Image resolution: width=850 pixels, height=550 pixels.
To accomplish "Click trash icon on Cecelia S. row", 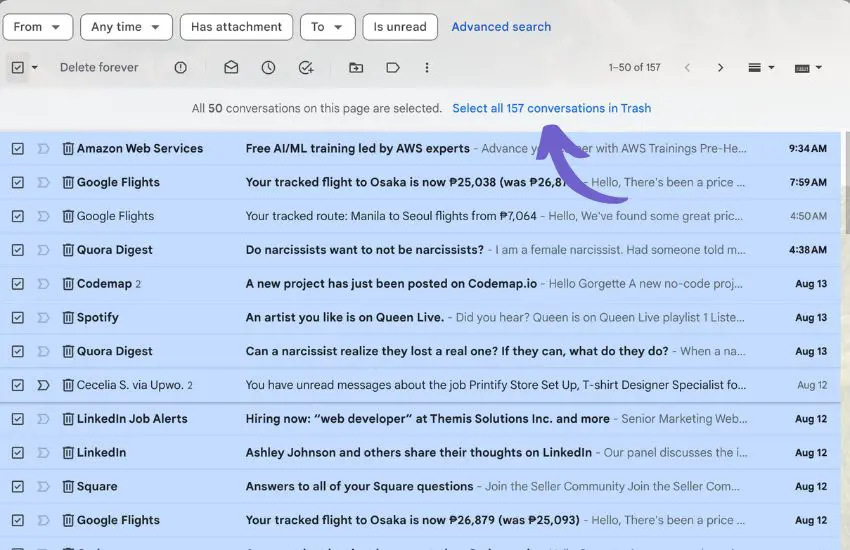I will [x=68, y=385].
